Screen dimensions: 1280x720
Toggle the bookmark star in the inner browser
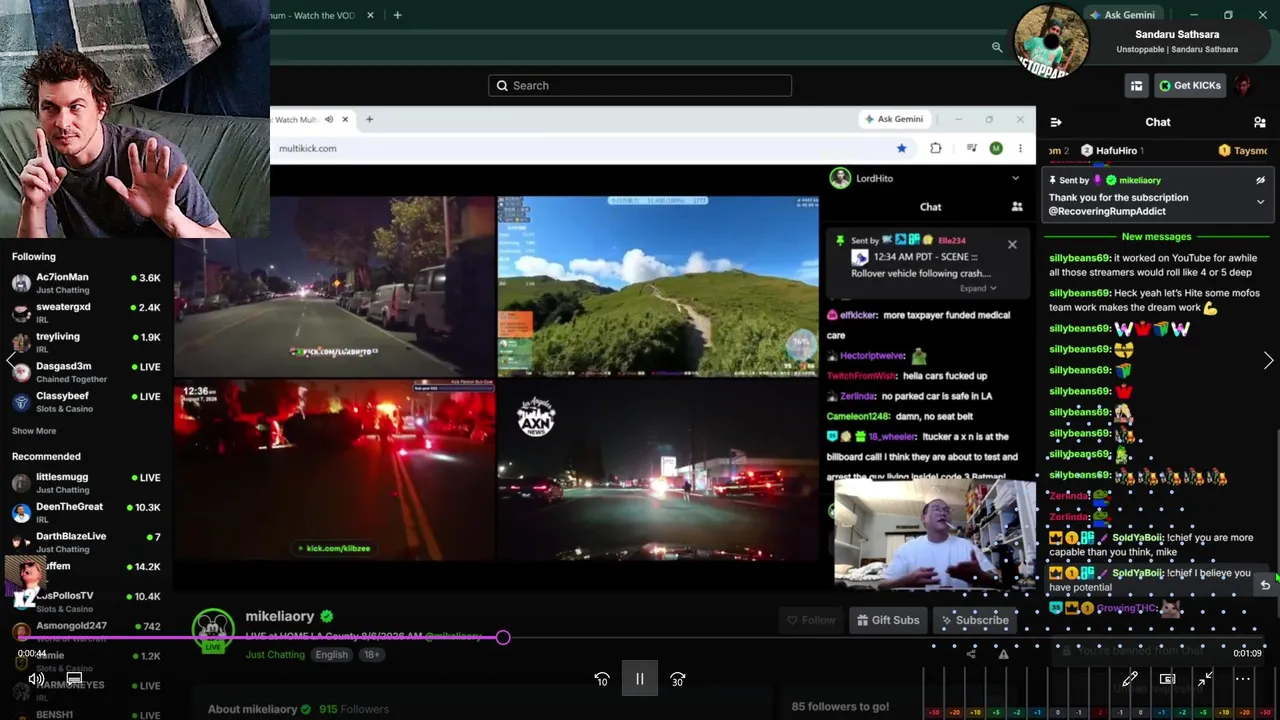(901, 148)
